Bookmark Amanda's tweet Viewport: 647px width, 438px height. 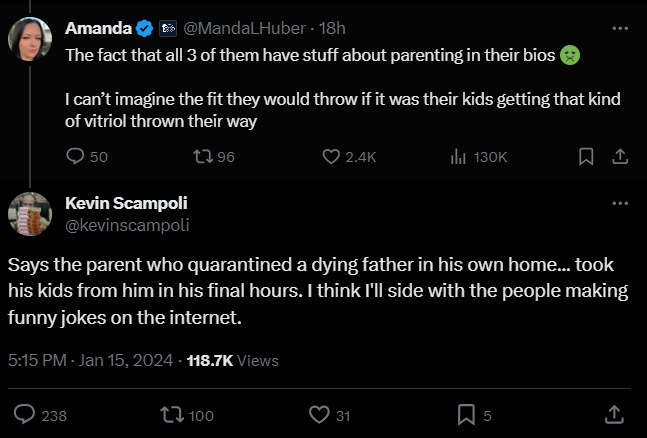coord(586,156)
